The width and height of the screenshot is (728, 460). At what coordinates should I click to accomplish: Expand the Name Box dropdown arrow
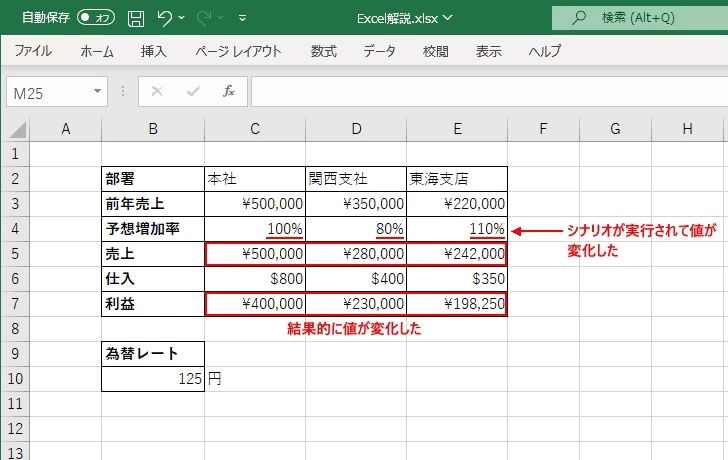(x=98, y=91)
